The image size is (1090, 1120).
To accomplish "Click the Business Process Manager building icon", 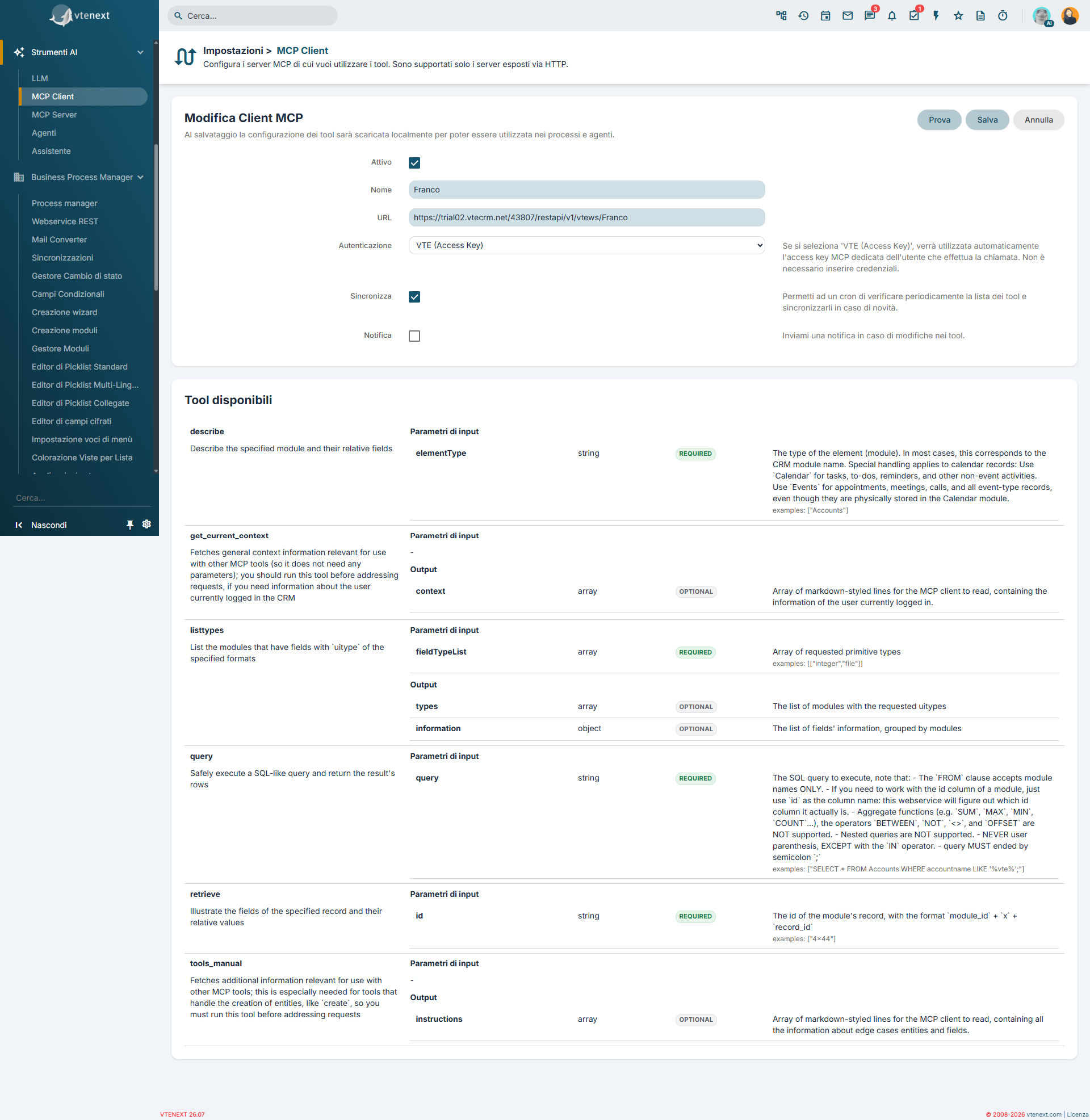I will [x=19, y=178].
